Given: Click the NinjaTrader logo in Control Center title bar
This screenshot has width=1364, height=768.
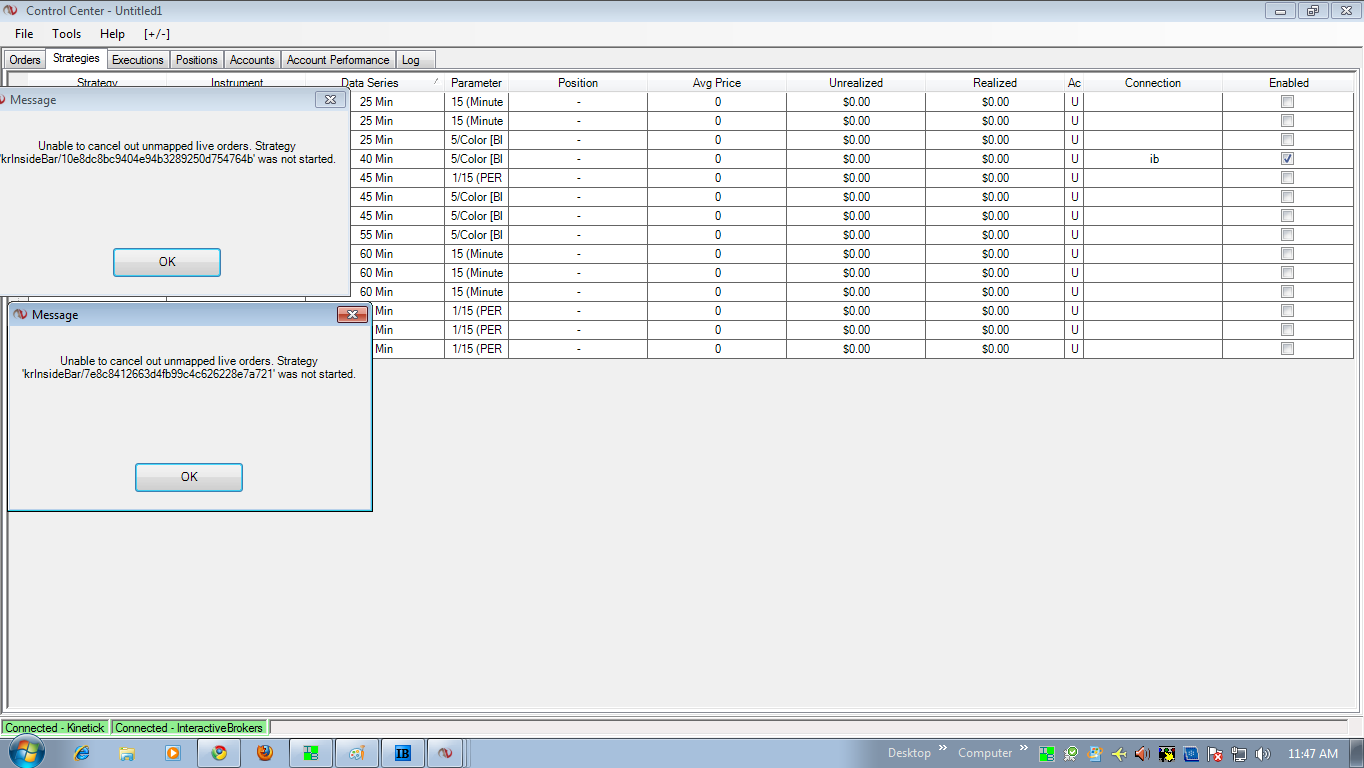Looking at the screenshot, I should pyautogui.click(x=11, y=11).
